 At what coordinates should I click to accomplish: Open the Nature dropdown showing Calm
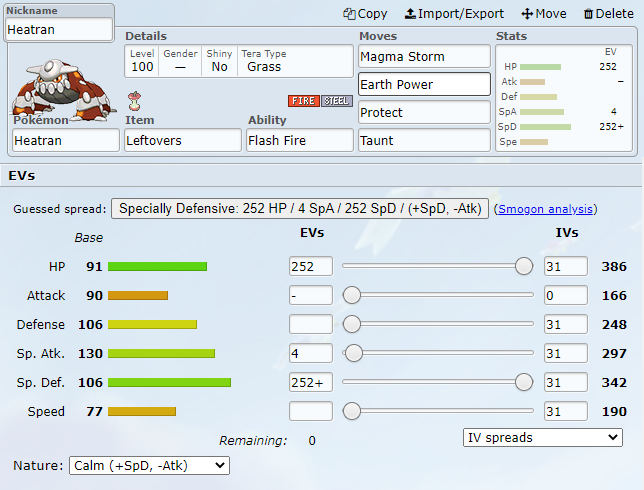(149, 465)
